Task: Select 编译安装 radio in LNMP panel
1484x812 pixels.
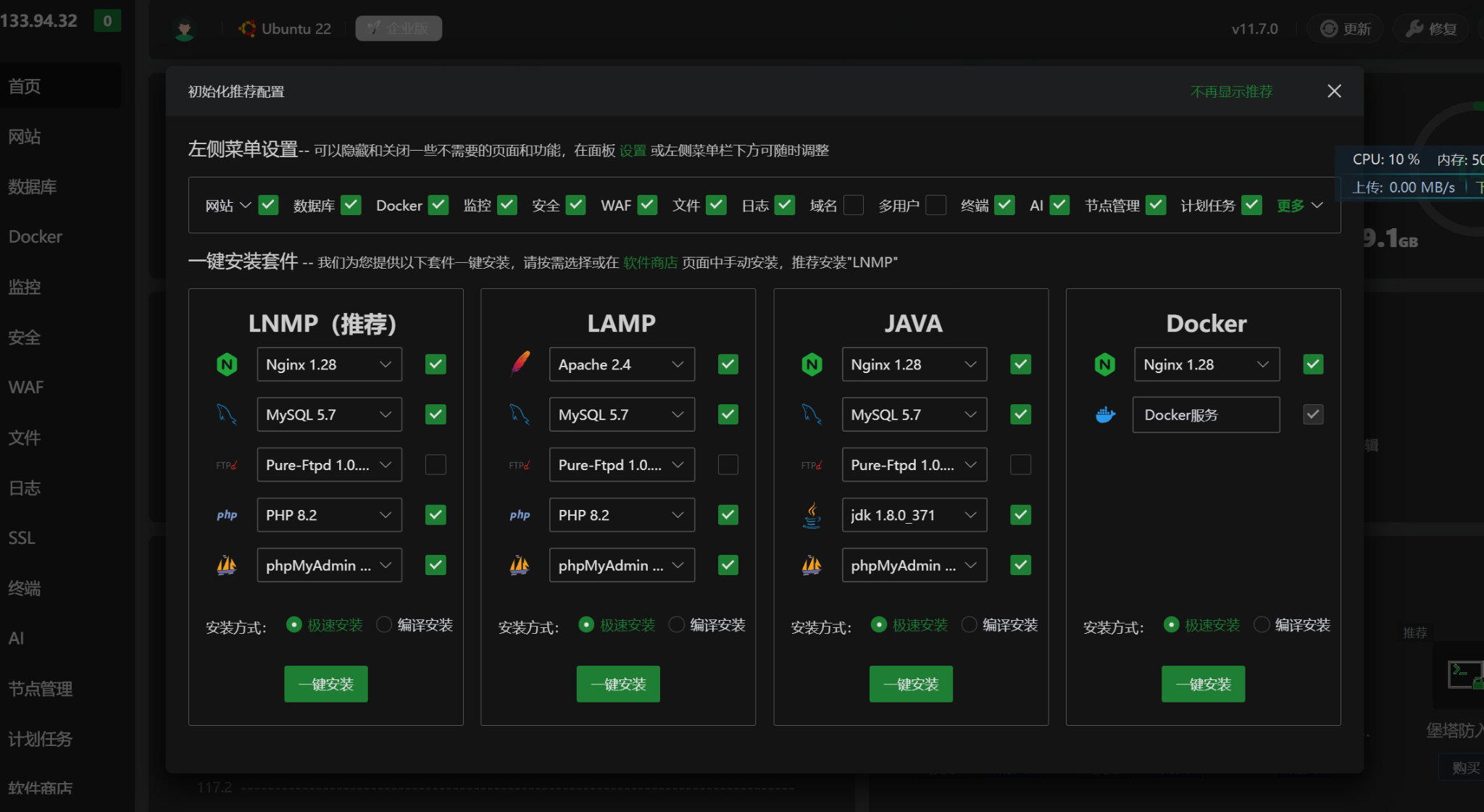Action: click(x=384, y=624)
